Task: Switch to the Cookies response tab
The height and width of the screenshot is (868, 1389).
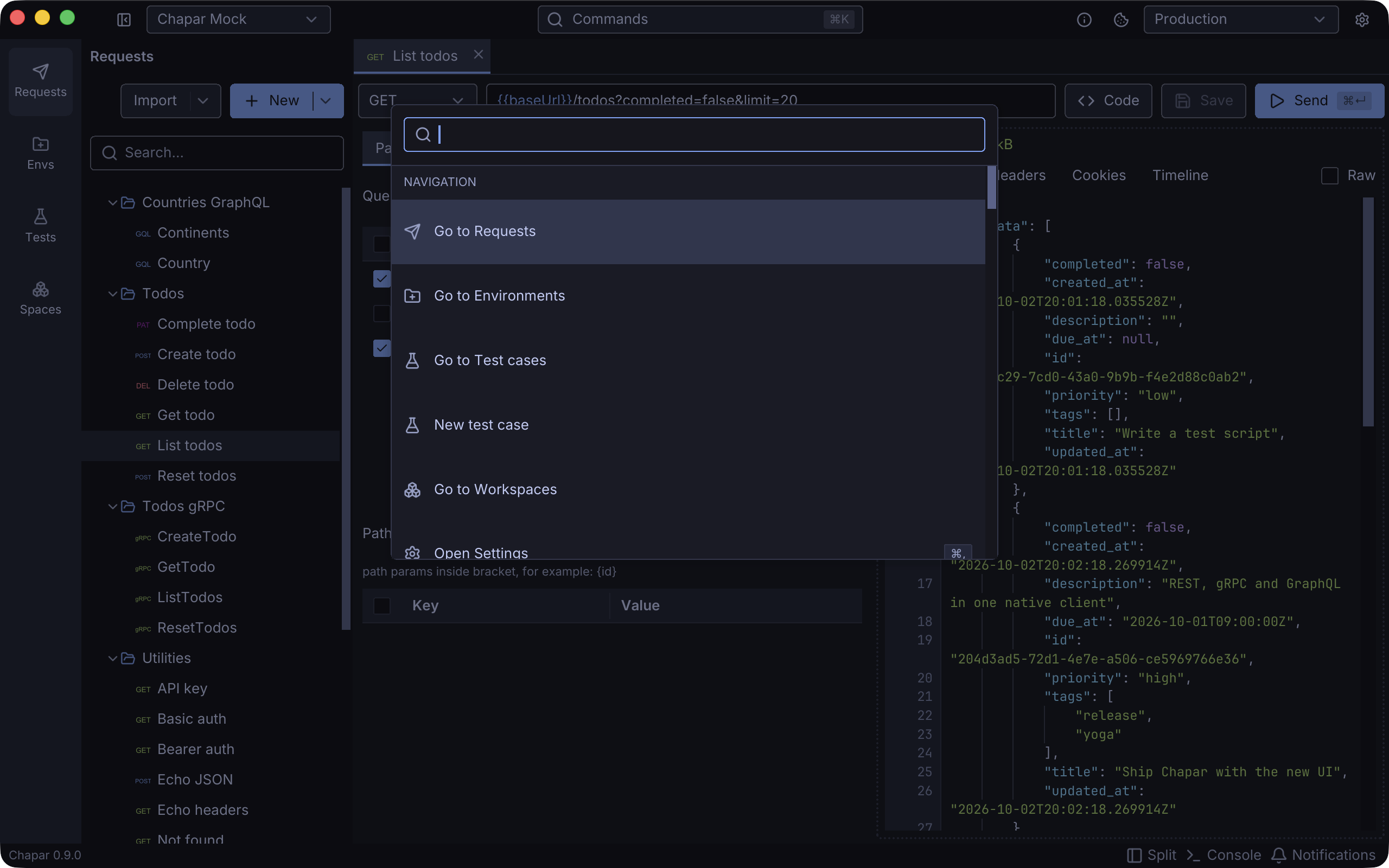Action: pyautogui.click(x=1099, y=176)
